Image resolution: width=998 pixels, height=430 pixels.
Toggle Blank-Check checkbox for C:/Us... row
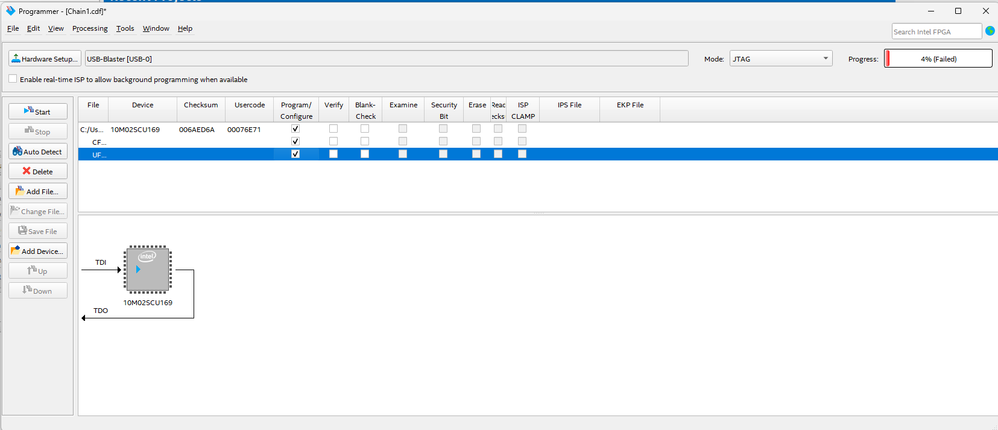pos(365,129)
